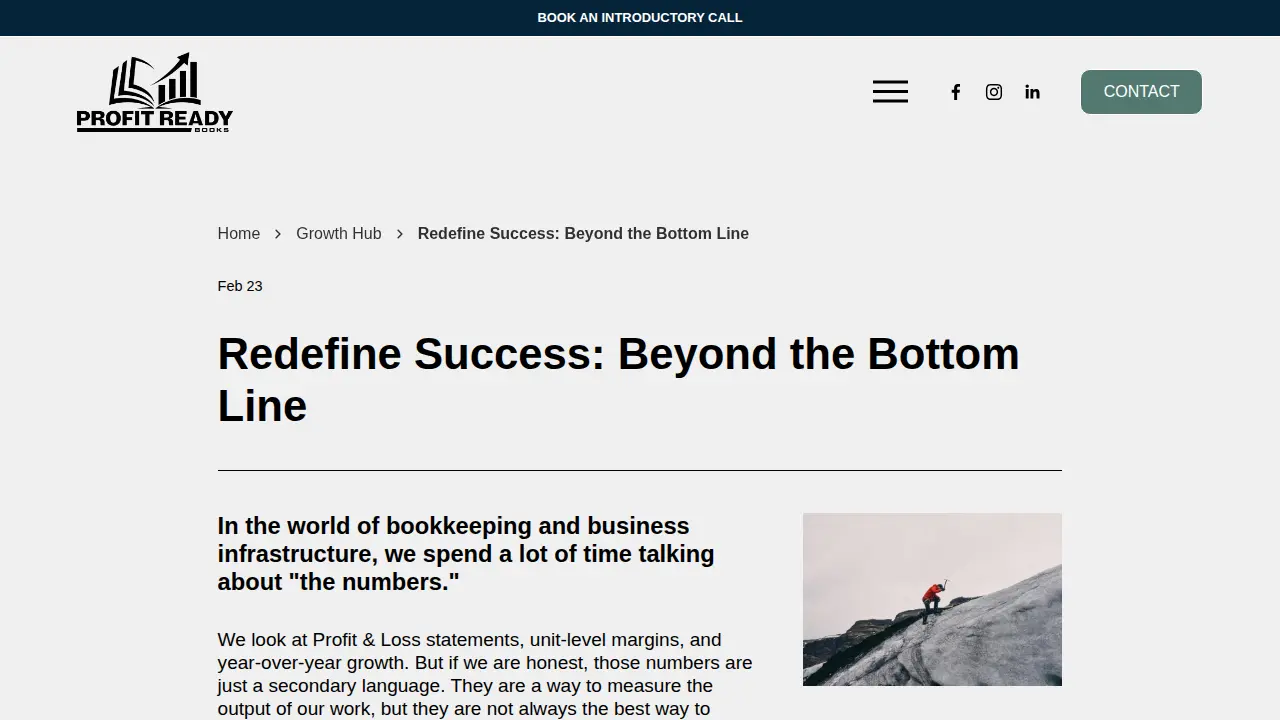Select the current article breadcrumb title
The width and height of the screenshot is (1280, 720).
[583, 233]
